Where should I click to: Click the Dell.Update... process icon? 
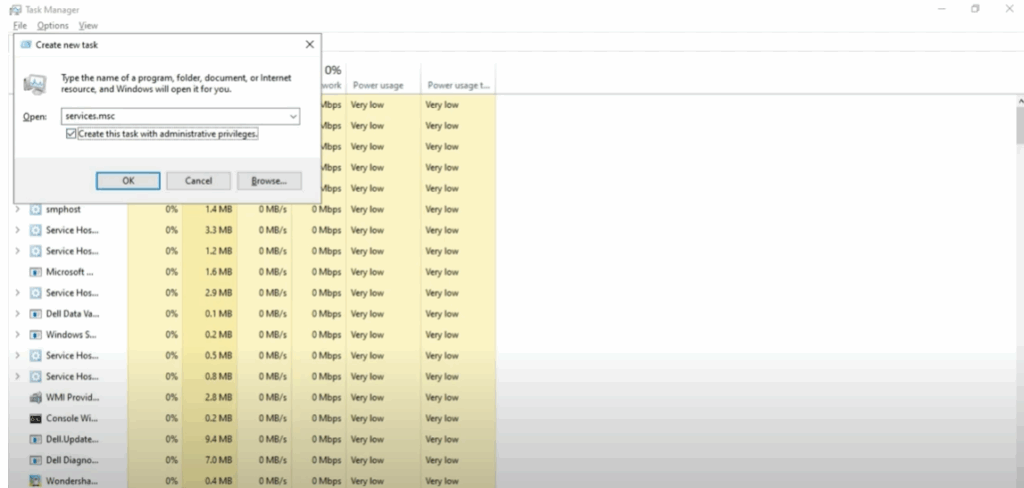(x=35, y=440)
